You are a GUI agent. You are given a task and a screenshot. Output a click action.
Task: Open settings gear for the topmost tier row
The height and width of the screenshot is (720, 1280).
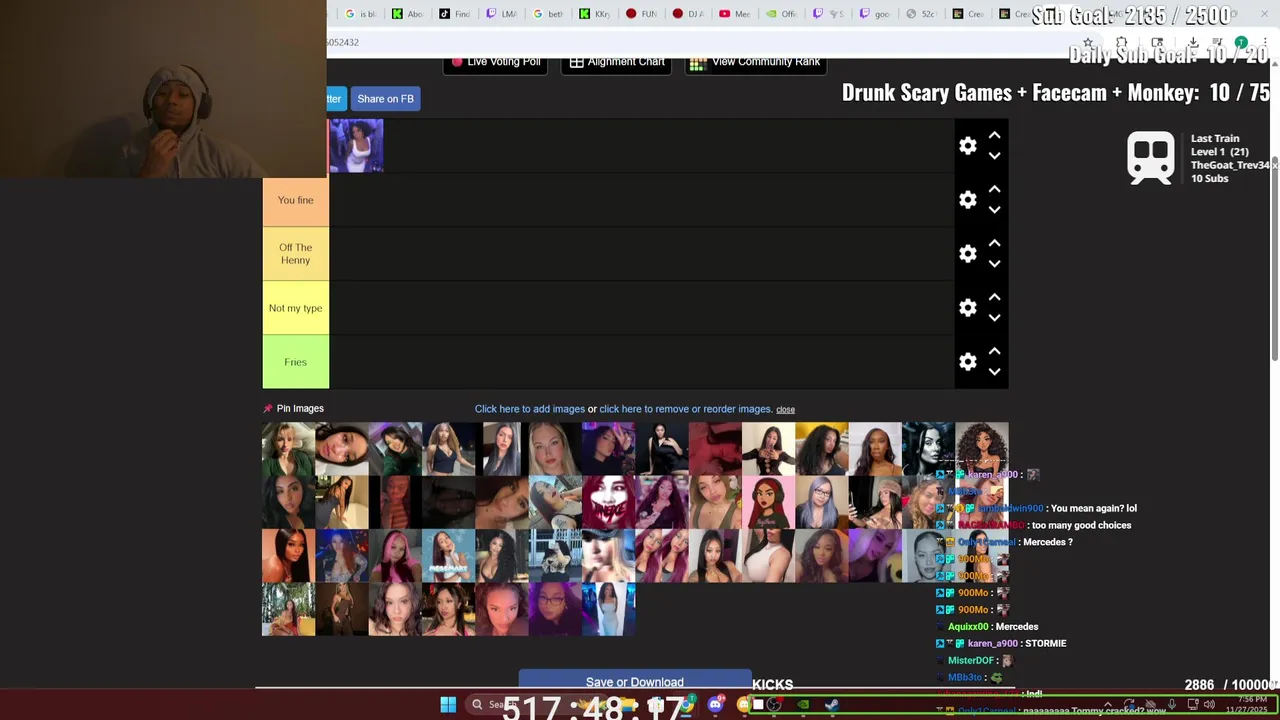click(967, 146)
